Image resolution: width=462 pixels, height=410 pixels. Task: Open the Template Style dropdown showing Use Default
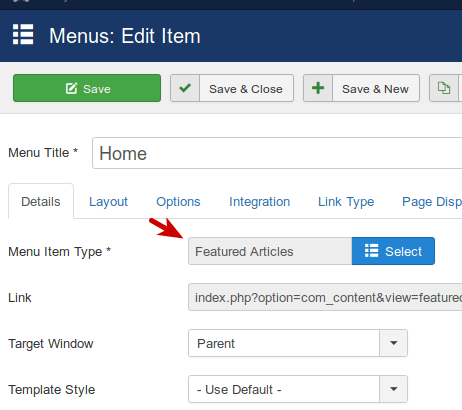(x=298, y=389)
